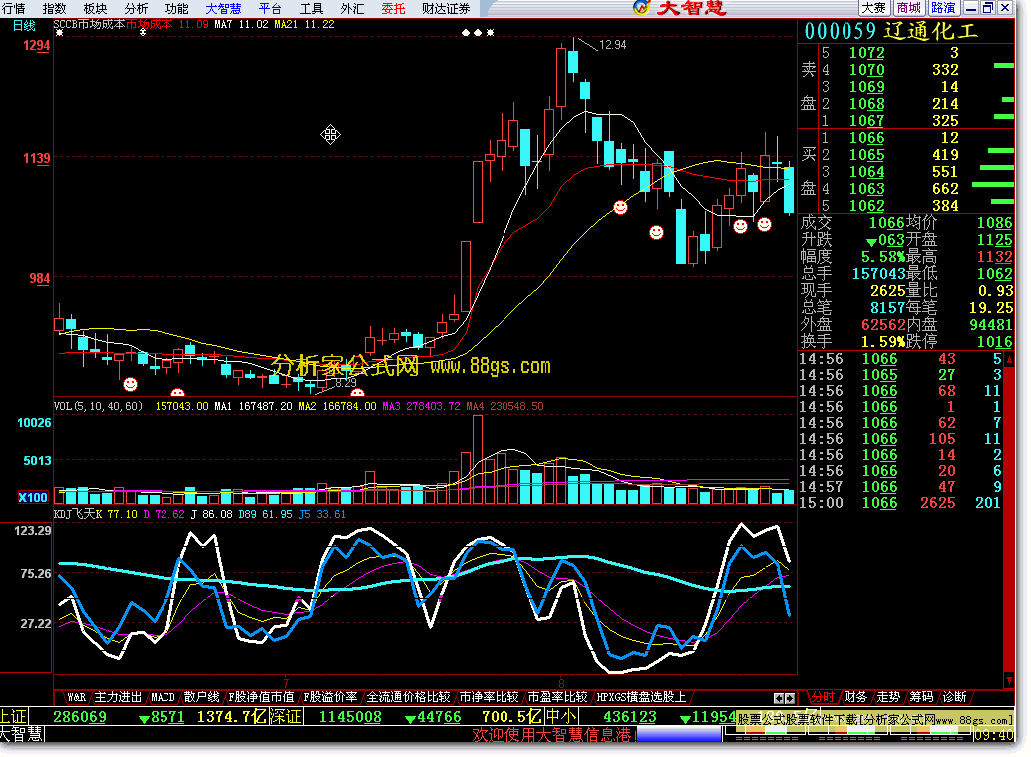Click the 最高 1132 value

[994, 257]
